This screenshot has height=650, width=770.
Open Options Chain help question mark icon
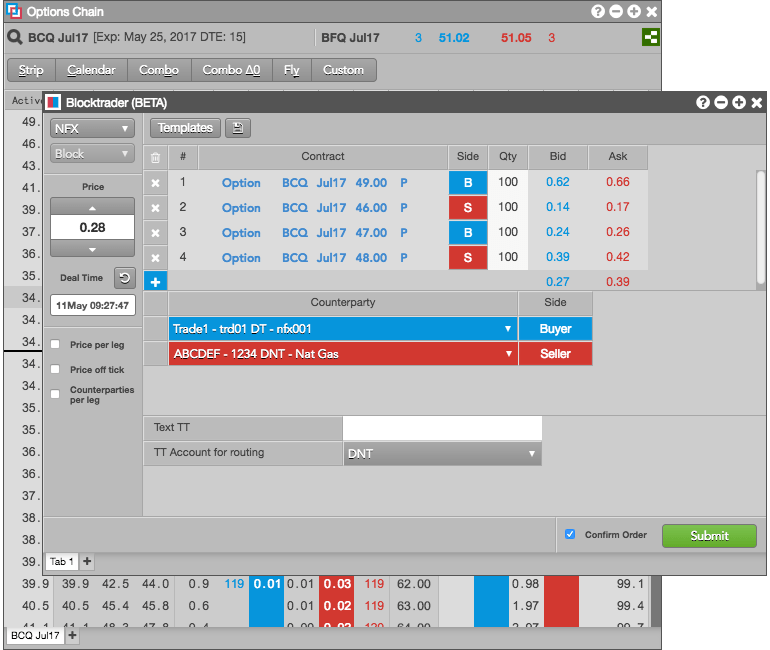[598, 11]
